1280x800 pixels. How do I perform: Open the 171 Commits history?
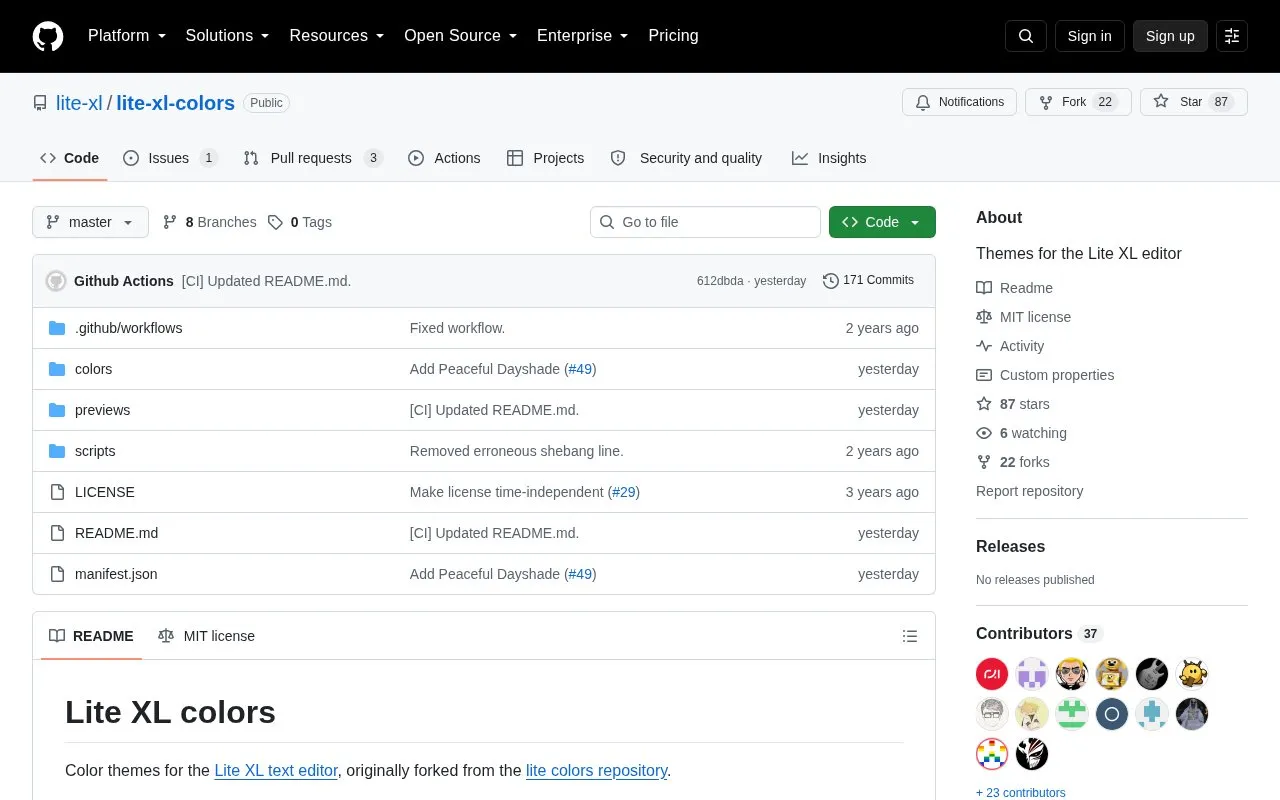(868, 280)
